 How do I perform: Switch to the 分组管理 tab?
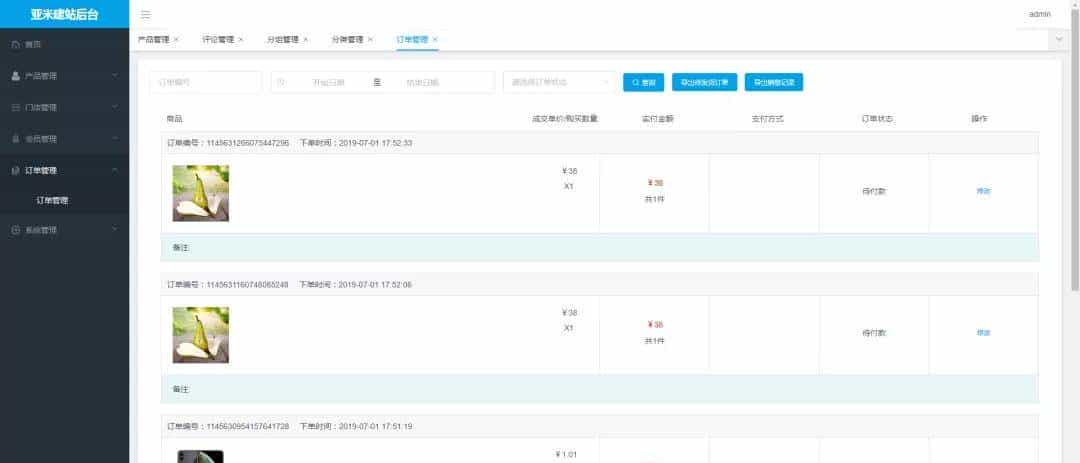[x=282, y=40]
